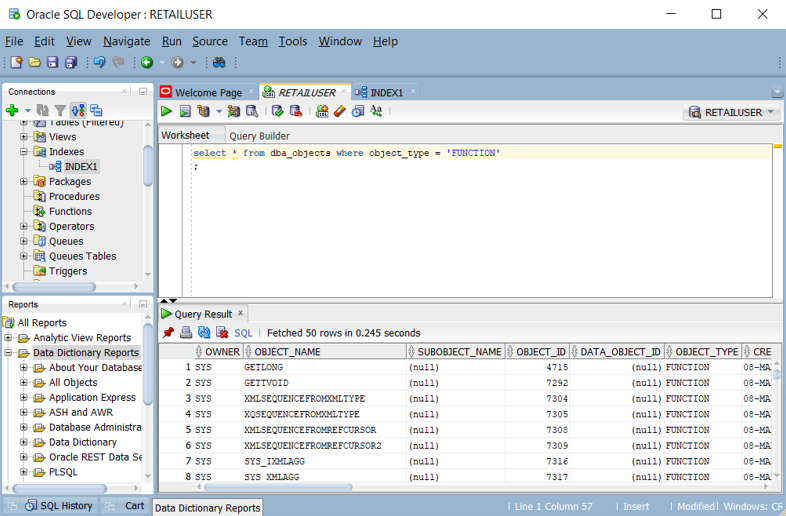The width and height of the screenshot is (786, 516).
Task: Open the Navigate menu
Action: point(126,41)
